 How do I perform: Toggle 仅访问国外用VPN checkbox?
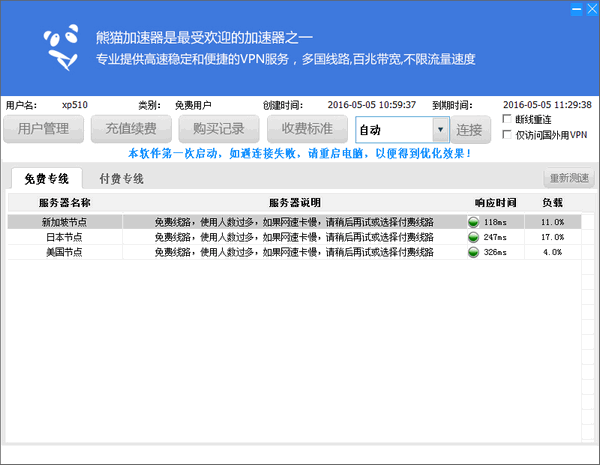507,134
